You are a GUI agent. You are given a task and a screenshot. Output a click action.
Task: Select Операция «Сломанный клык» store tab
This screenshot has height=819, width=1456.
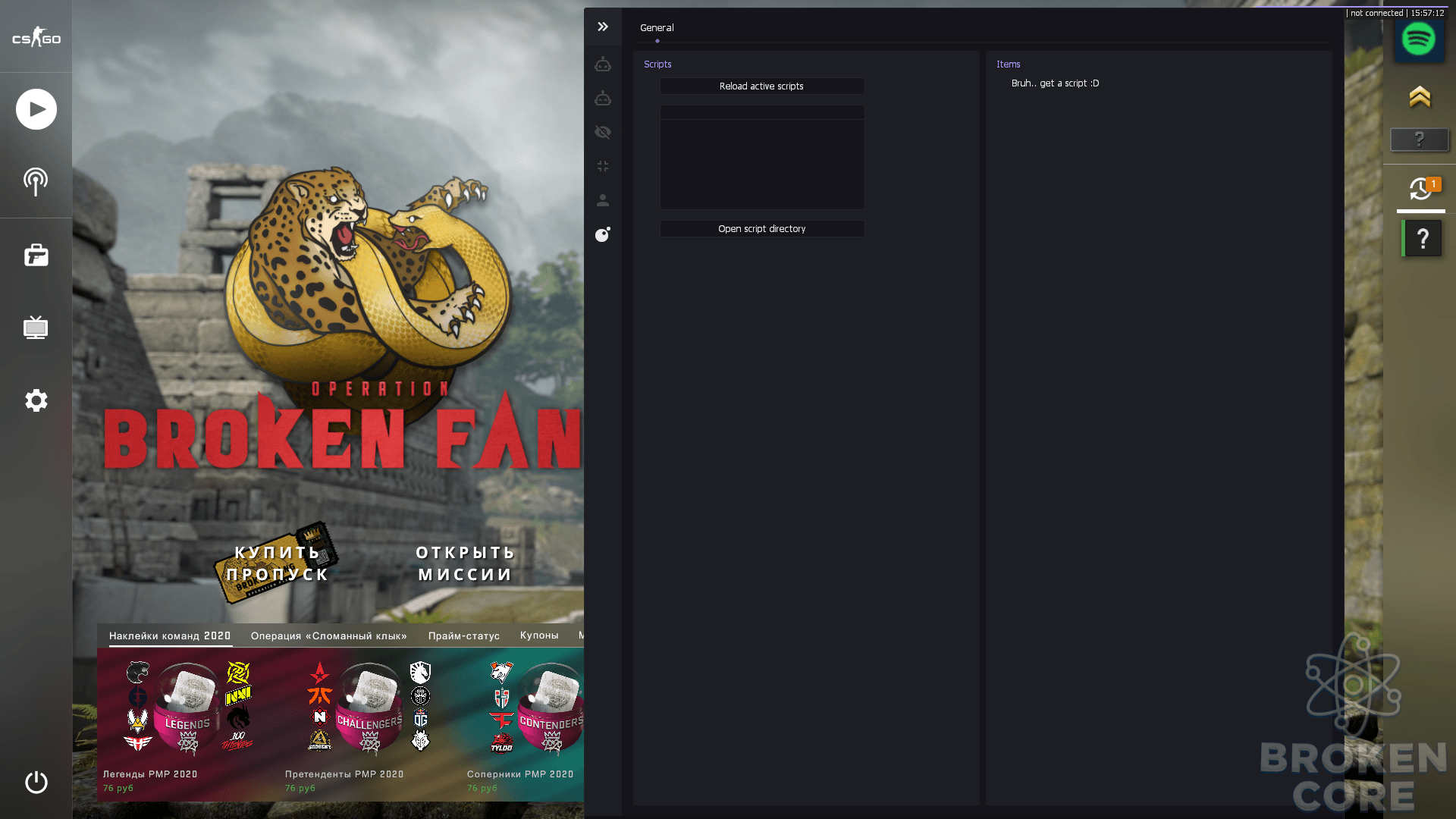click(x=329, y=636)
